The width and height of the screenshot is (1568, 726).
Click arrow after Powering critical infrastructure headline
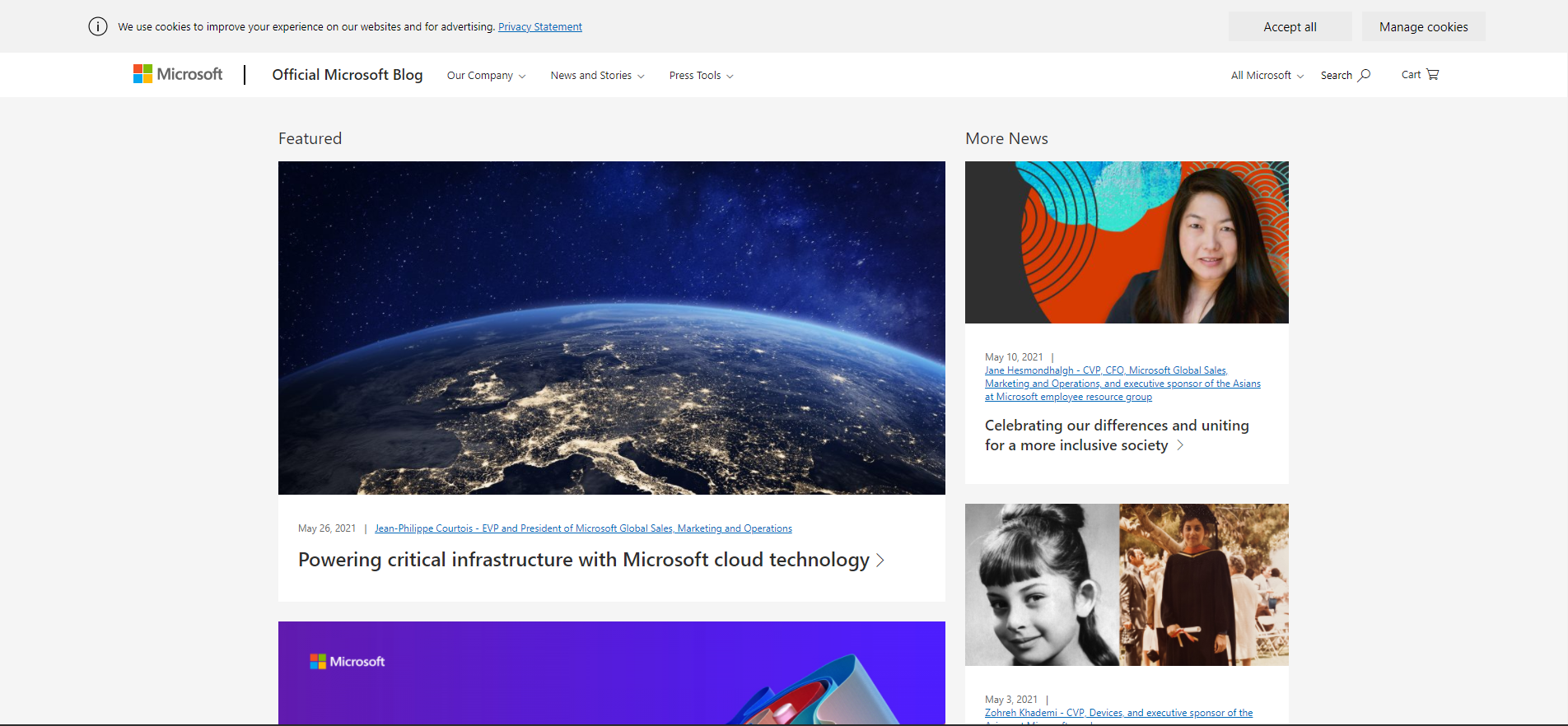880,561
